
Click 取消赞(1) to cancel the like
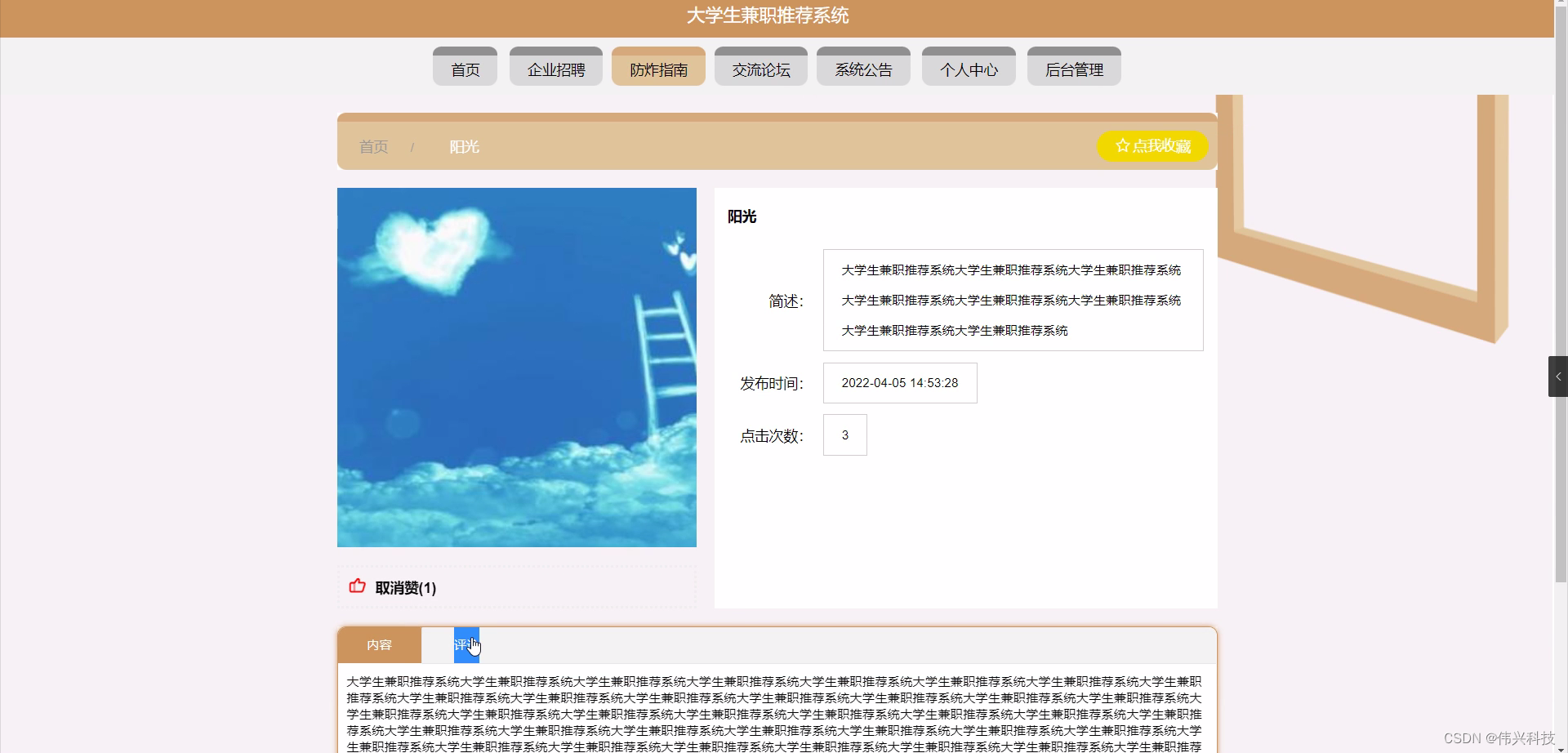[405, 587]
